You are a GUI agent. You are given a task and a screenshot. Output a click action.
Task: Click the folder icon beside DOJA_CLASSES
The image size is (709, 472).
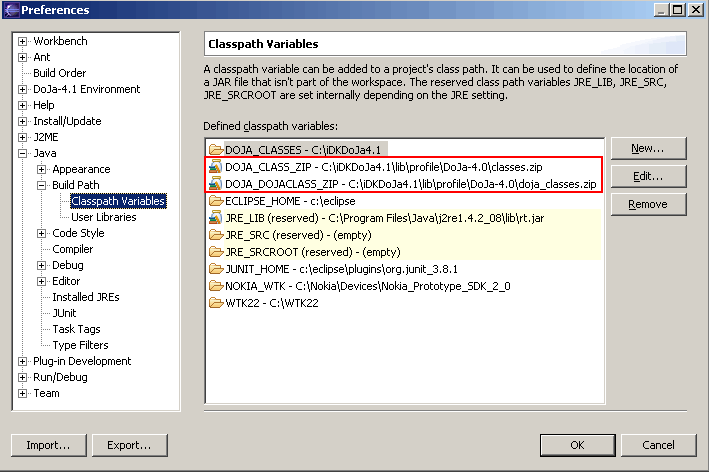tap(216, 150)
